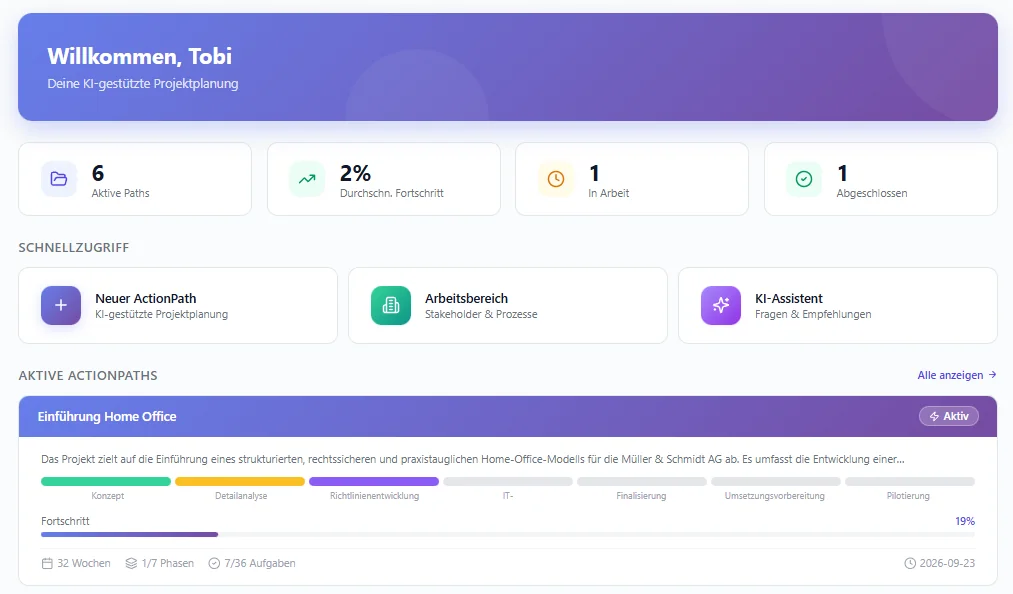Image resolution: width=1013 pixels, height=594 pixels.
Task: Click the clock icon beside date 2026-09-23
Action: click(908, 563)
